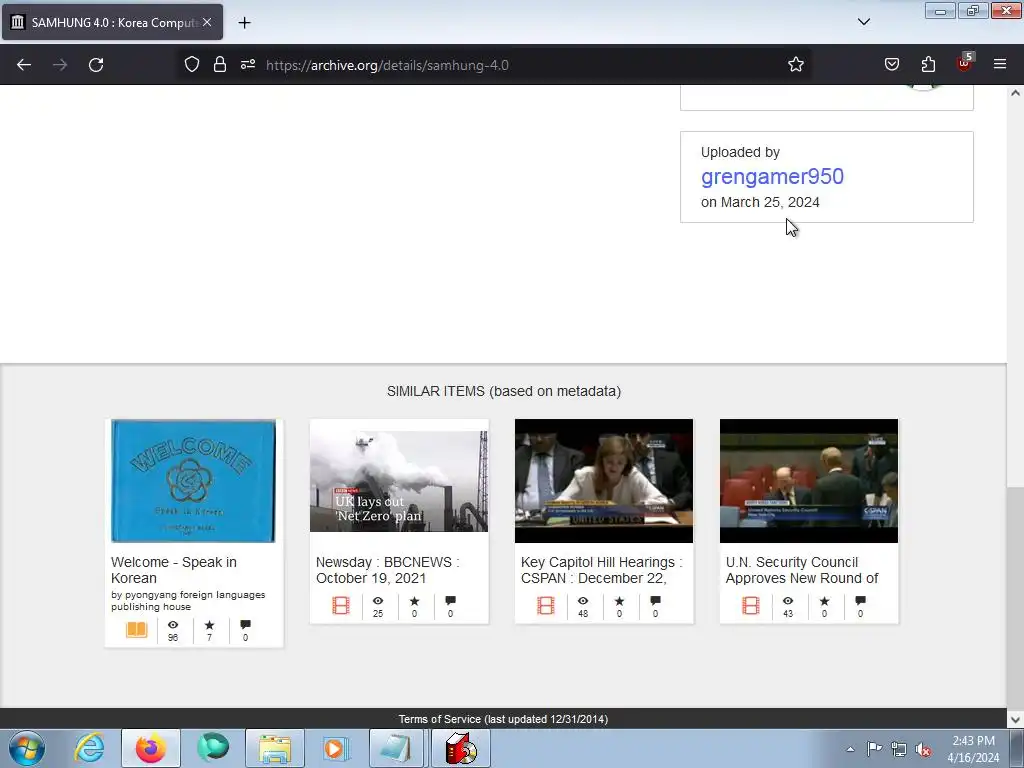Click U.N. Security Council Approves title
This screenshot has height=768, width=1024.
click(802, 570)
